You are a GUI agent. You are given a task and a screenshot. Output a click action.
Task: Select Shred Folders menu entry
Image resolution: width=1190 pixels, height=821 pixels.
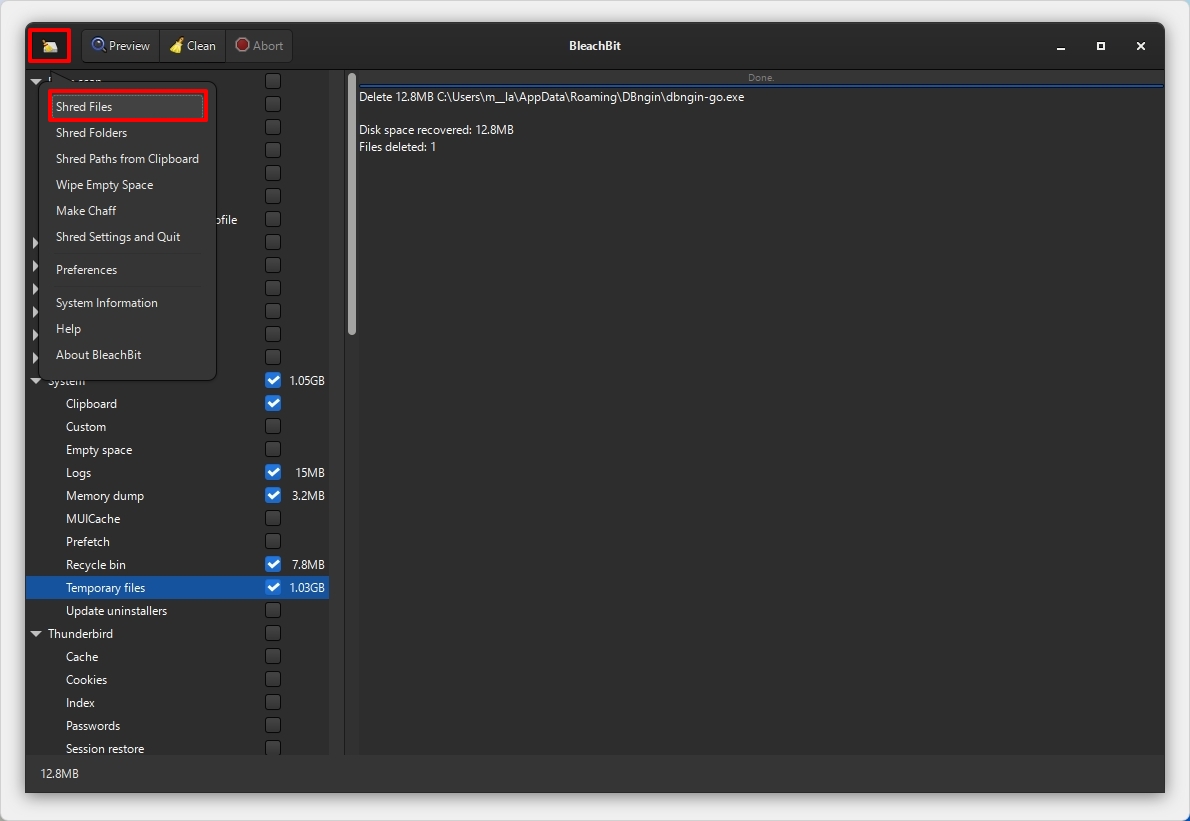[x=128, y=133]
